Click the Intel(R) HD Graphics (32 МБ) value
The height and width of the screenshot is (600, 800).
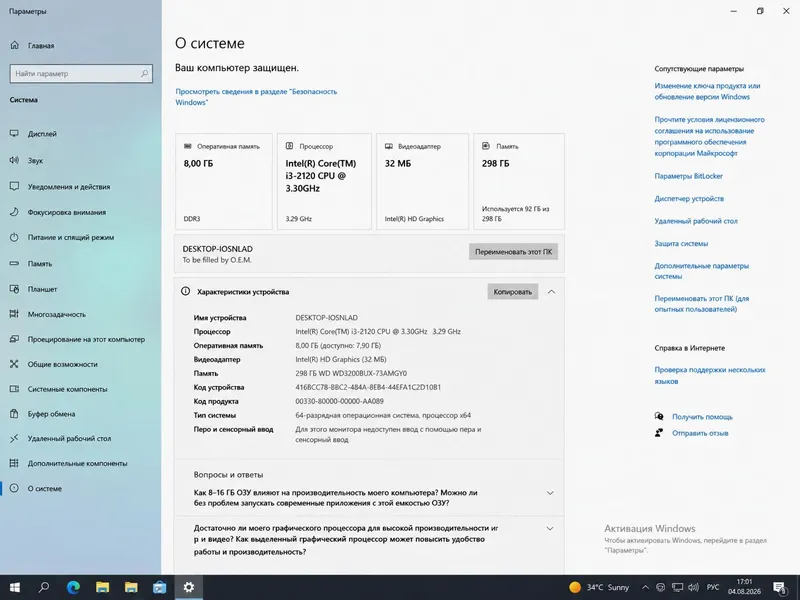341,359
